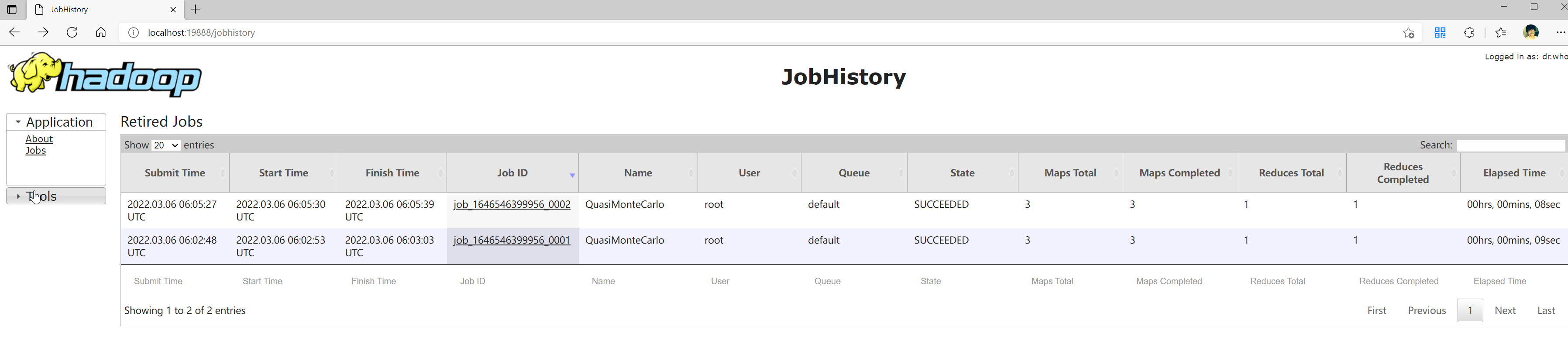Open job_1646546399956_0002 details link
This screenshot has width=1568, height=341.
click(512, 204)
